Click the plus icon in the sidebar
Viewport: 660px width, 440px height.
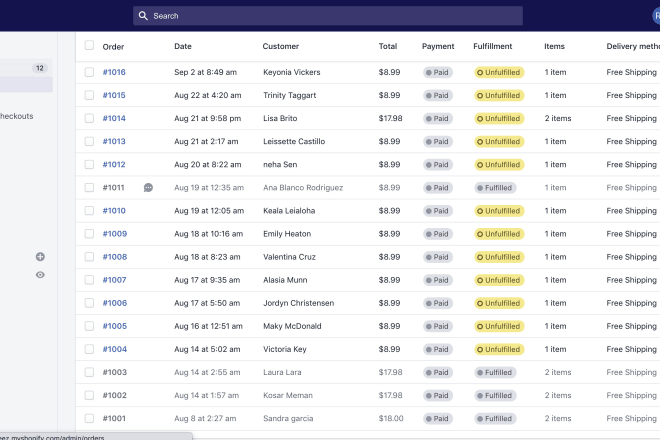click(40, 257)
